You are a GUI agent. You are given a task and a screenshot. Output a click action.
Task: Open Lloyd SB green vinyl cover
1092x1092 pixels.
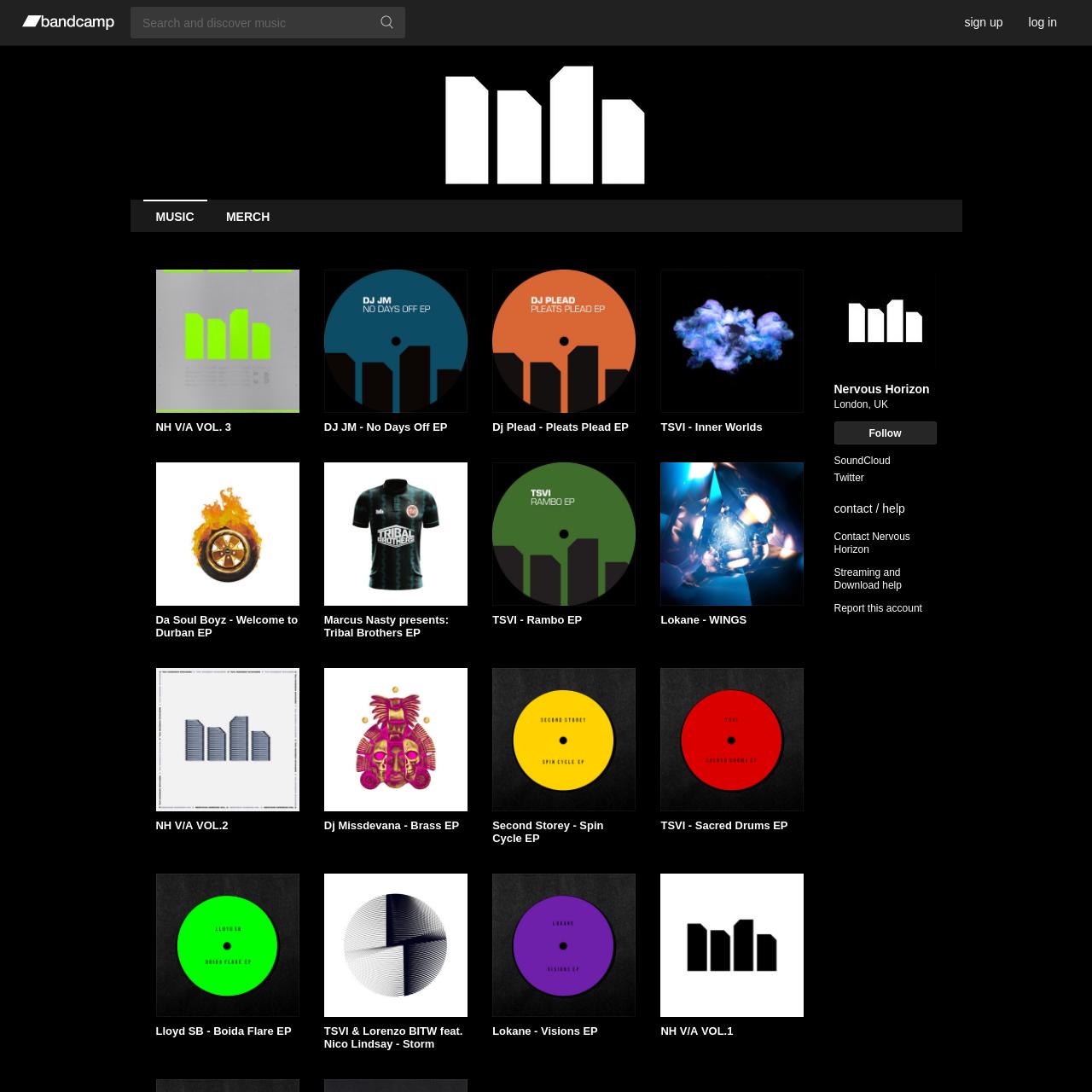228,945
